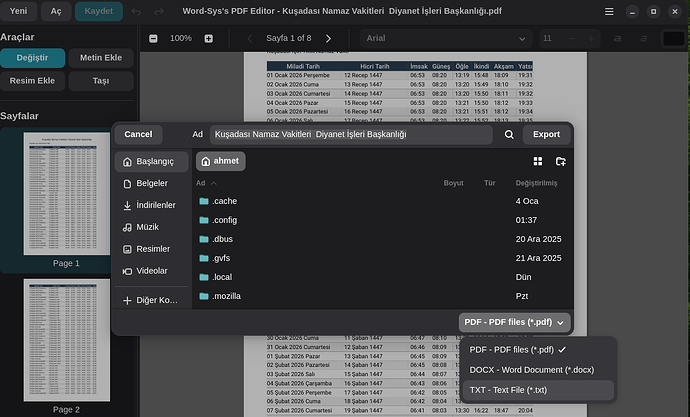This screenshot has width=690, height=417.
Task: Go to İndirilenler in the sidebar
Action: [x=151, y=205]
